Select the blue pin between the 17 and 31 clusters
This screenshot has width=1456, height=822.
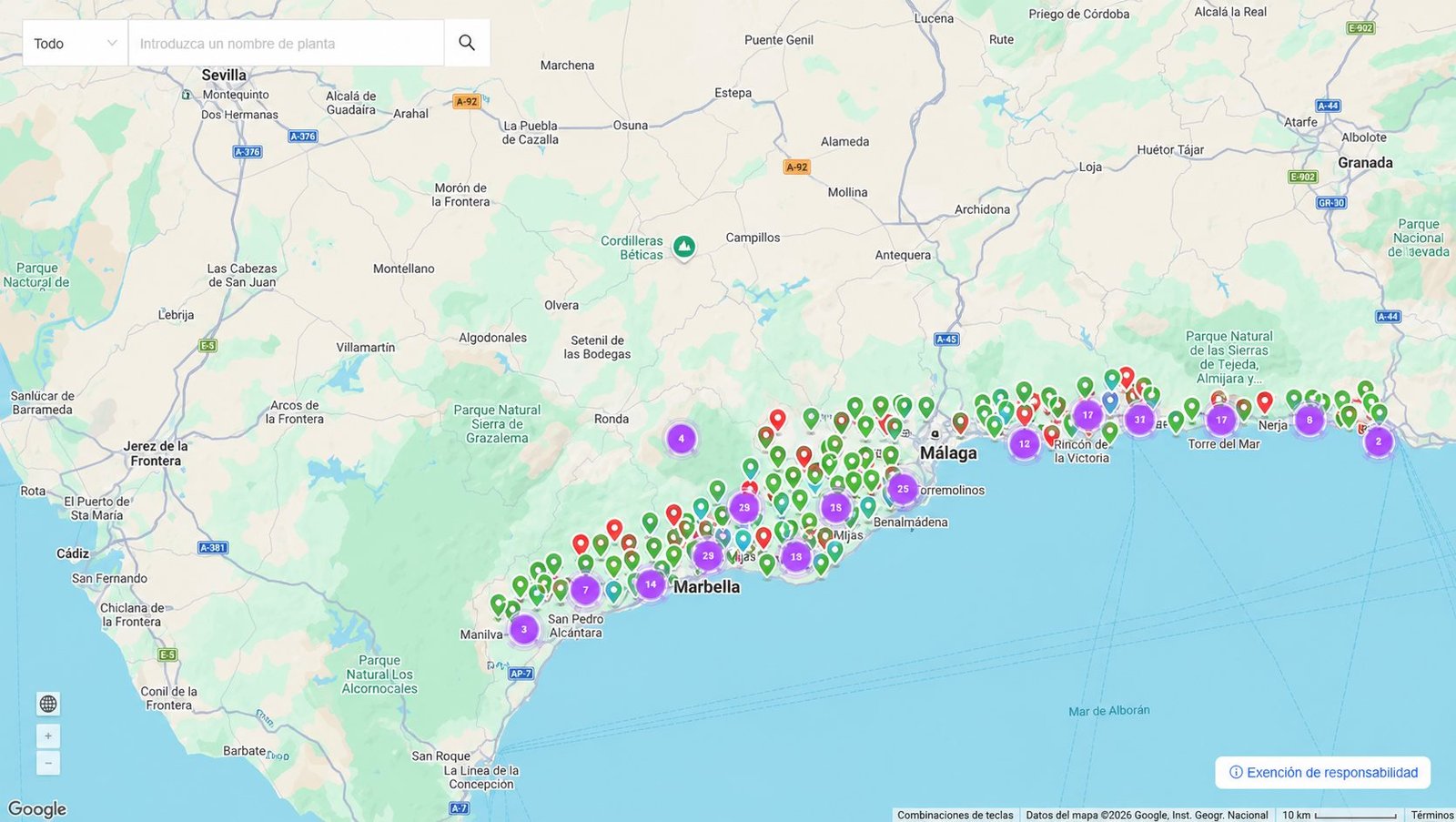[x=1110, y=401]
